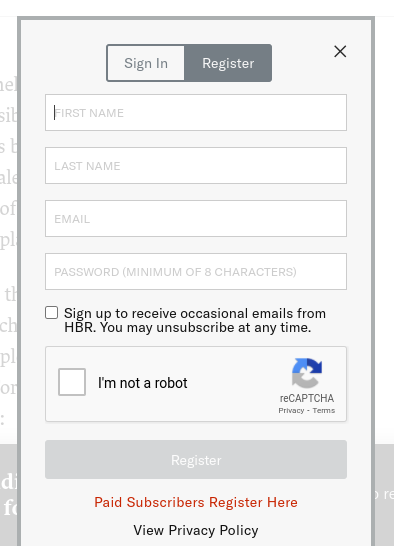Check the I'm not a robot box
The image size is (394, 546).
click(72, 382)
